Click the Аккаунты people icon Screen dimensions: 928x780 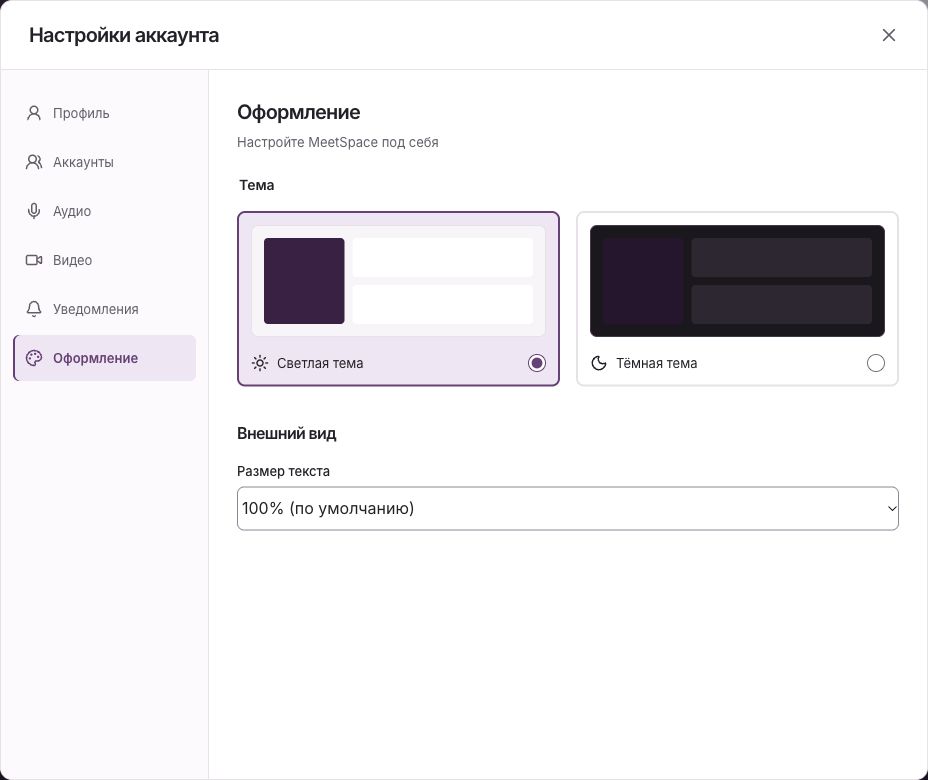pyautogui.click(x=34, y=162)
